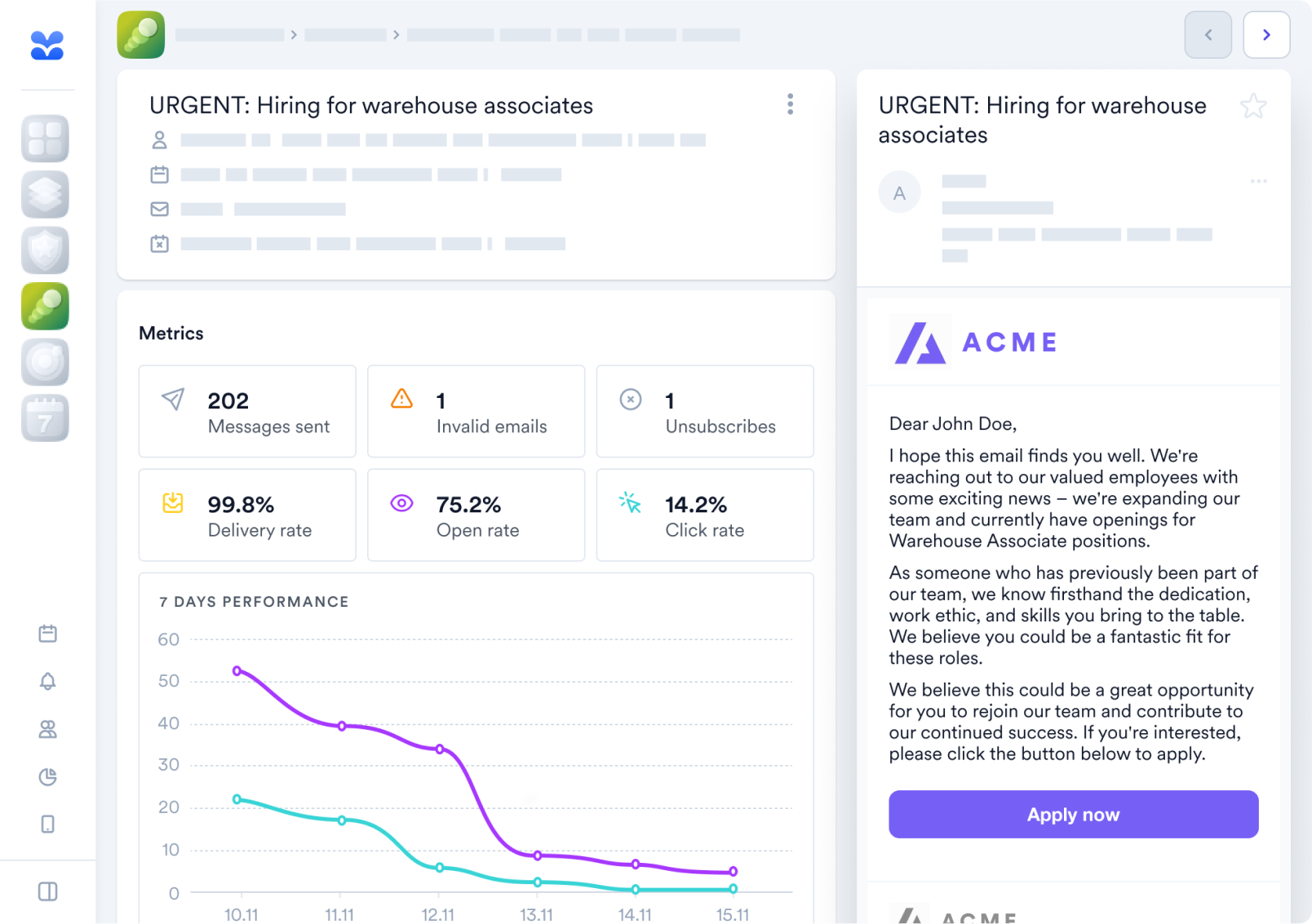
Task: Open the four-squares dashboard app icon
Action: 45,139
